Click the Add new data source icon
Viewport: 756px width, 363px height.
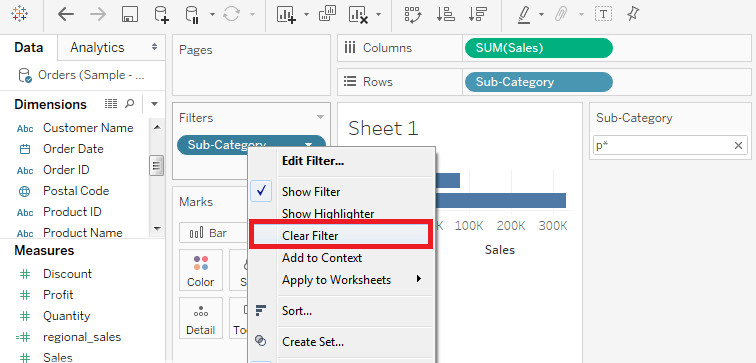[x=162, y=14]
